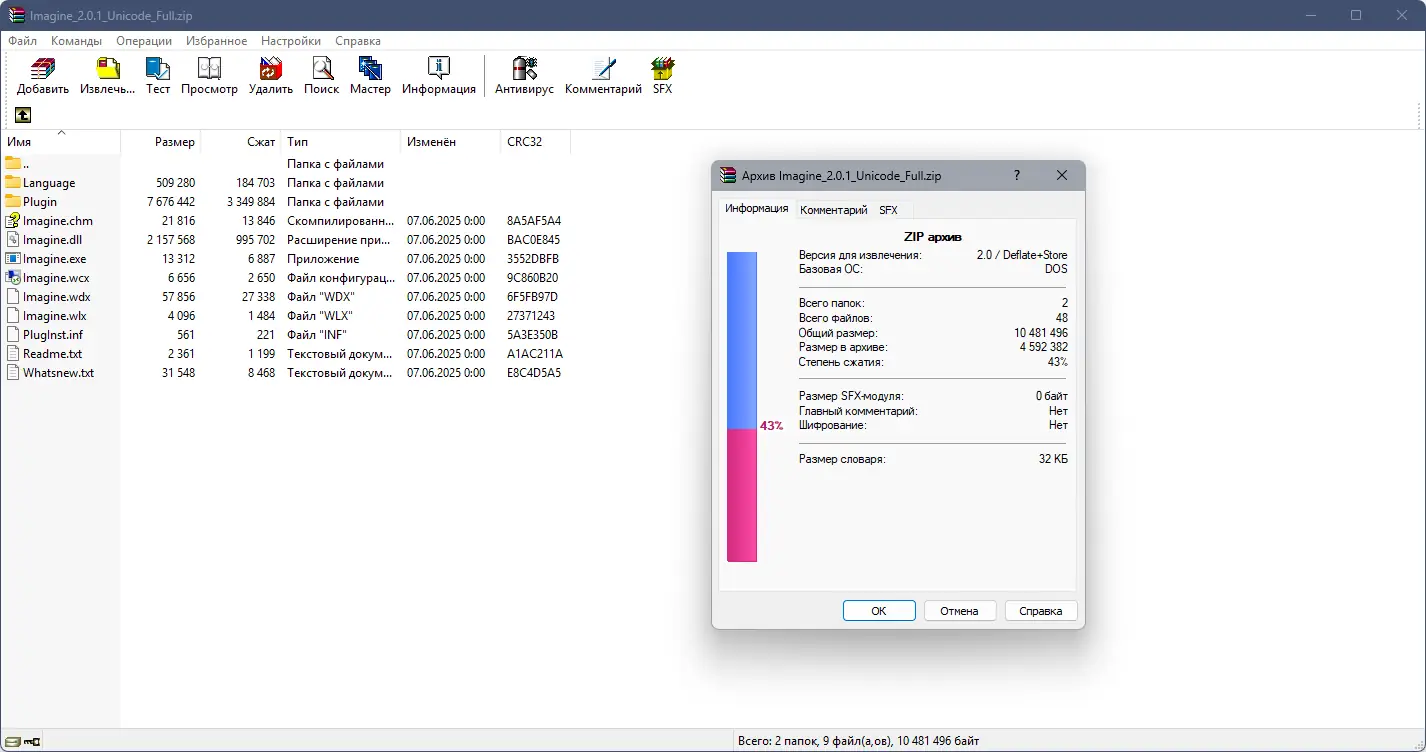Confirm the archive dialog with OK

click(879, 611)
